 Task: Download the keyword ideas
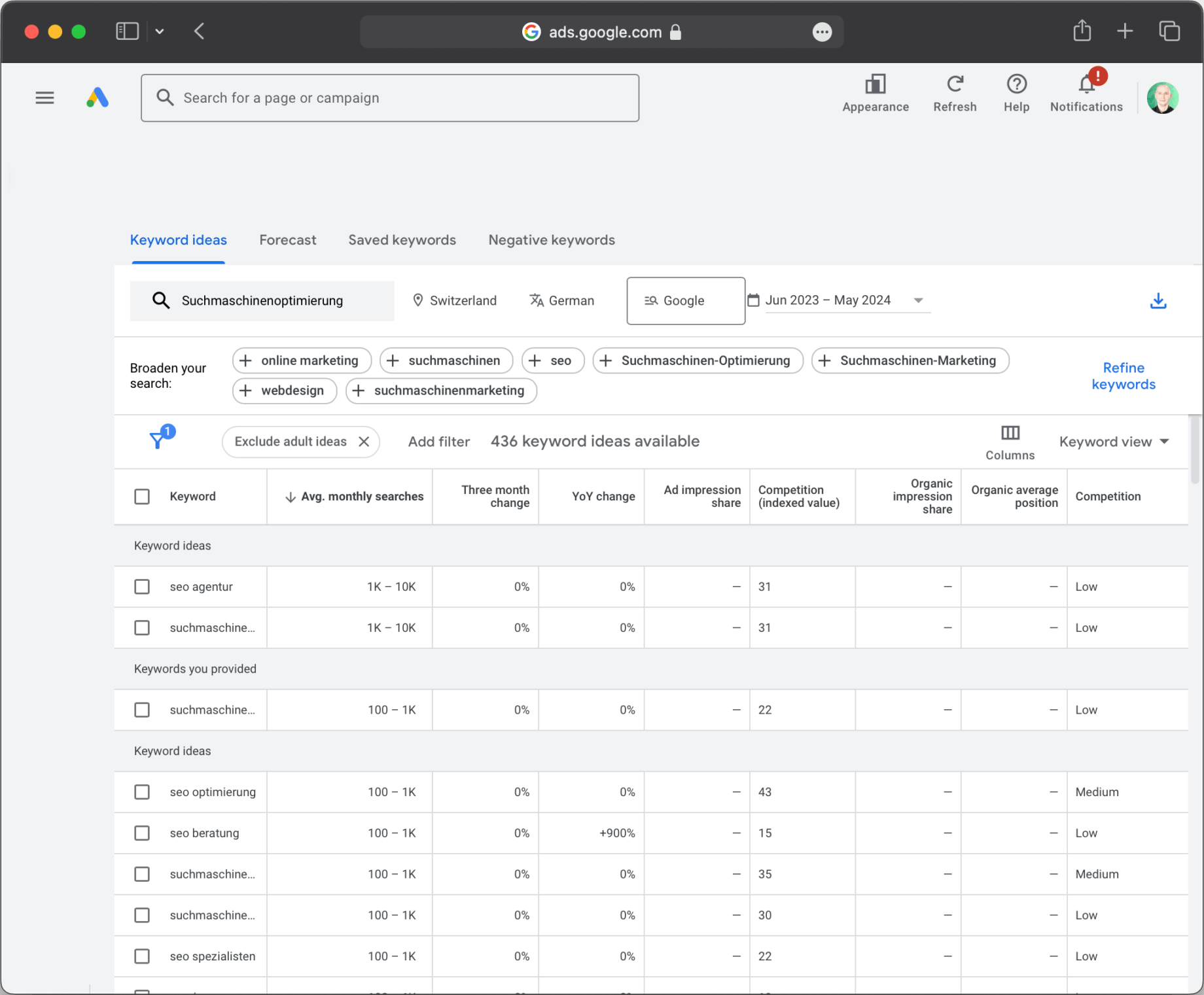1158,300
